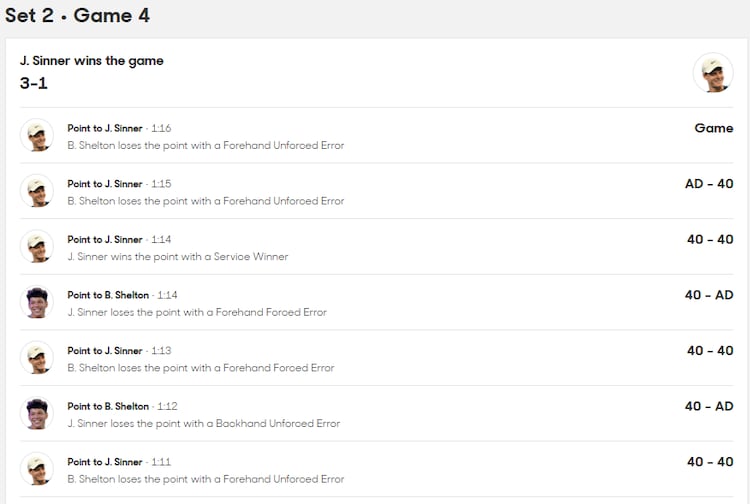
Task: Click the player avatar on the 1:16 point
Action: (37, 135)
